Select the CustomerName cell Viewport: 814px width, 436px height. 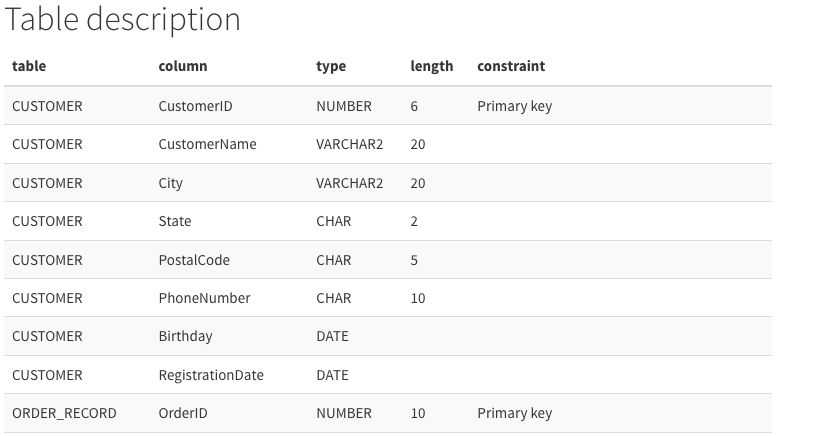[x=207, y=144]
